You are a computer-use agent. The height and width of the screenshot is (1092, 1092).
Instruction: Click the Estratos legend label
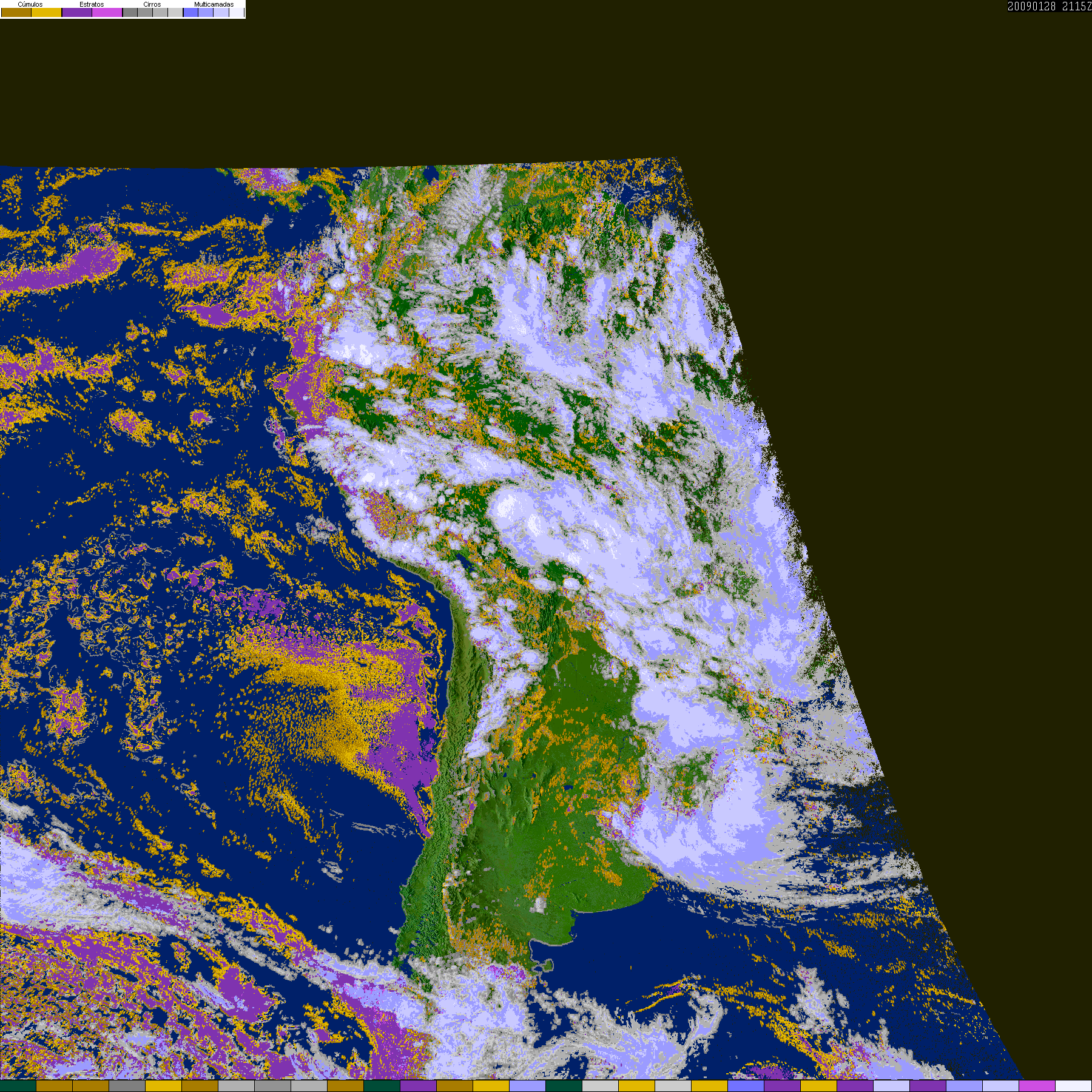(92, 4)
